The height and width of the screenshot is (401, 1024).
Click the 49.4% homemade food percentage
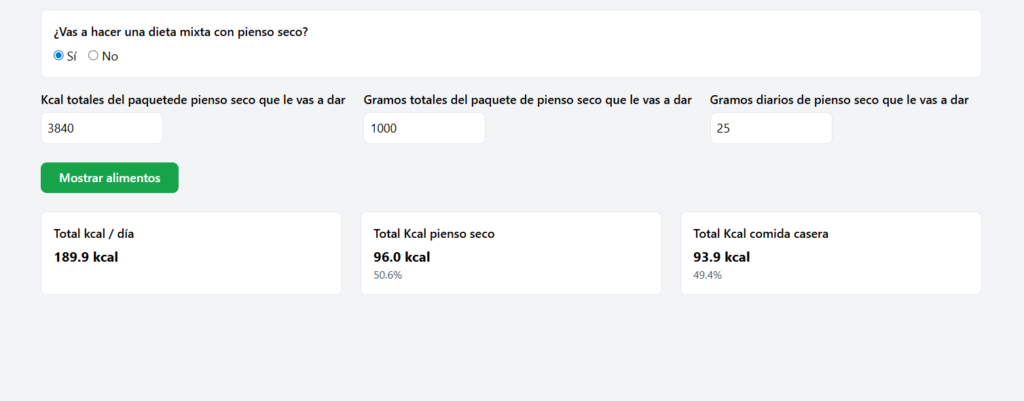(707, 274)
